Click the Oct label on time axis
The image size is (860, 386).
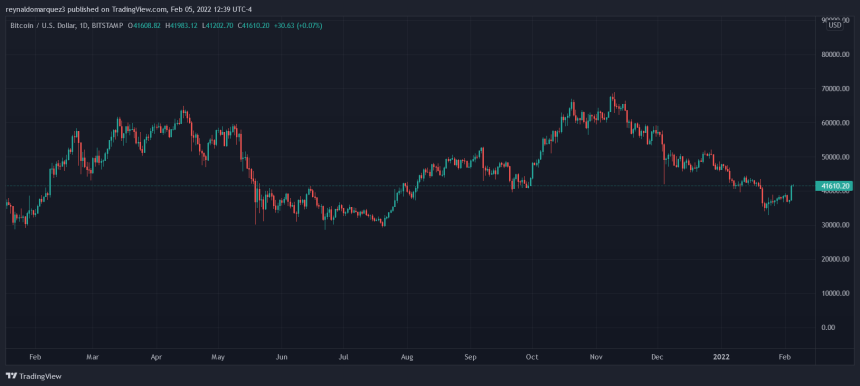click(531, 357)
